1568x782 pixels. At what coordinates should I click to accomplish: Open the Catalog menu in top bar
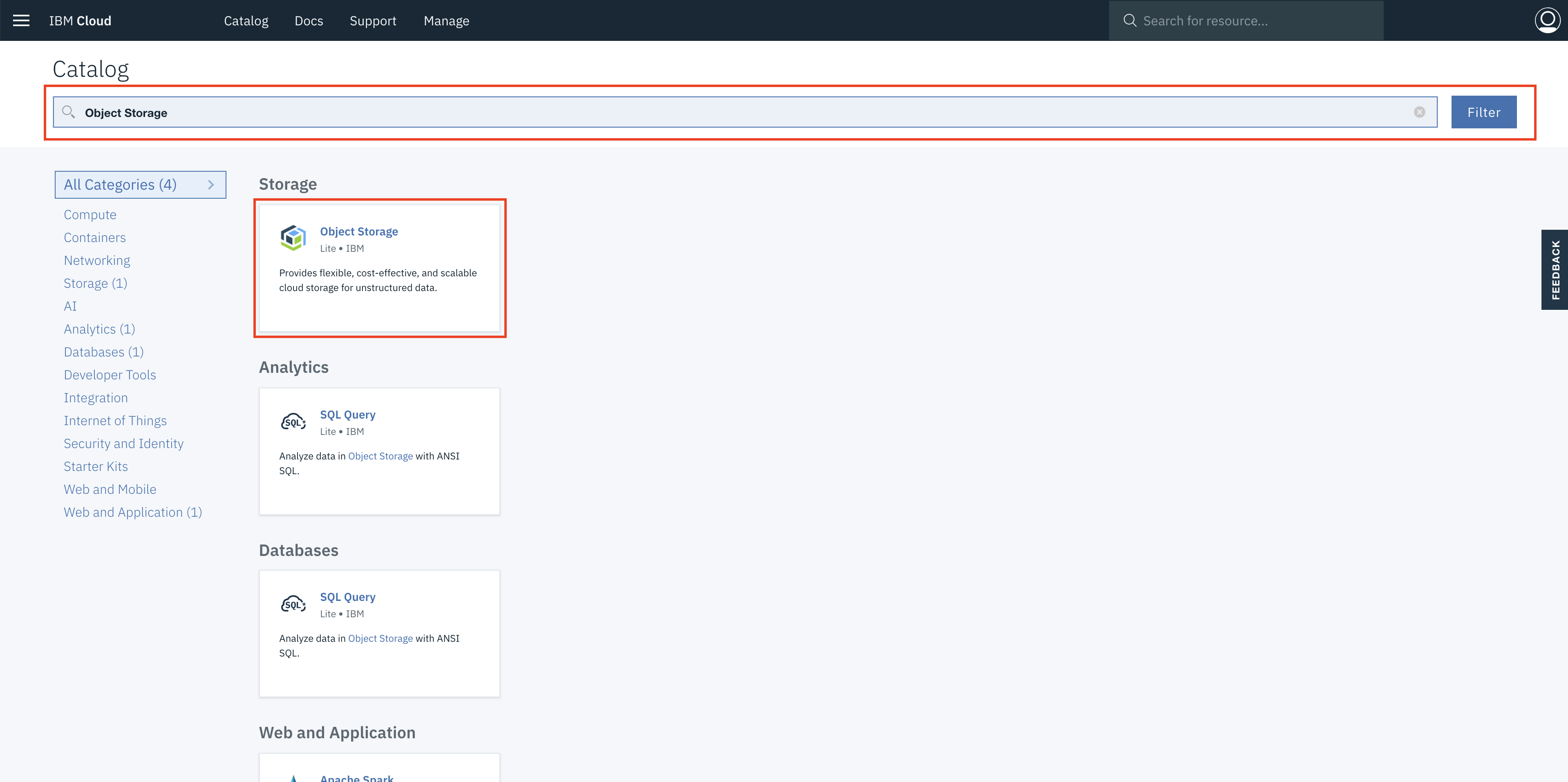246,21
